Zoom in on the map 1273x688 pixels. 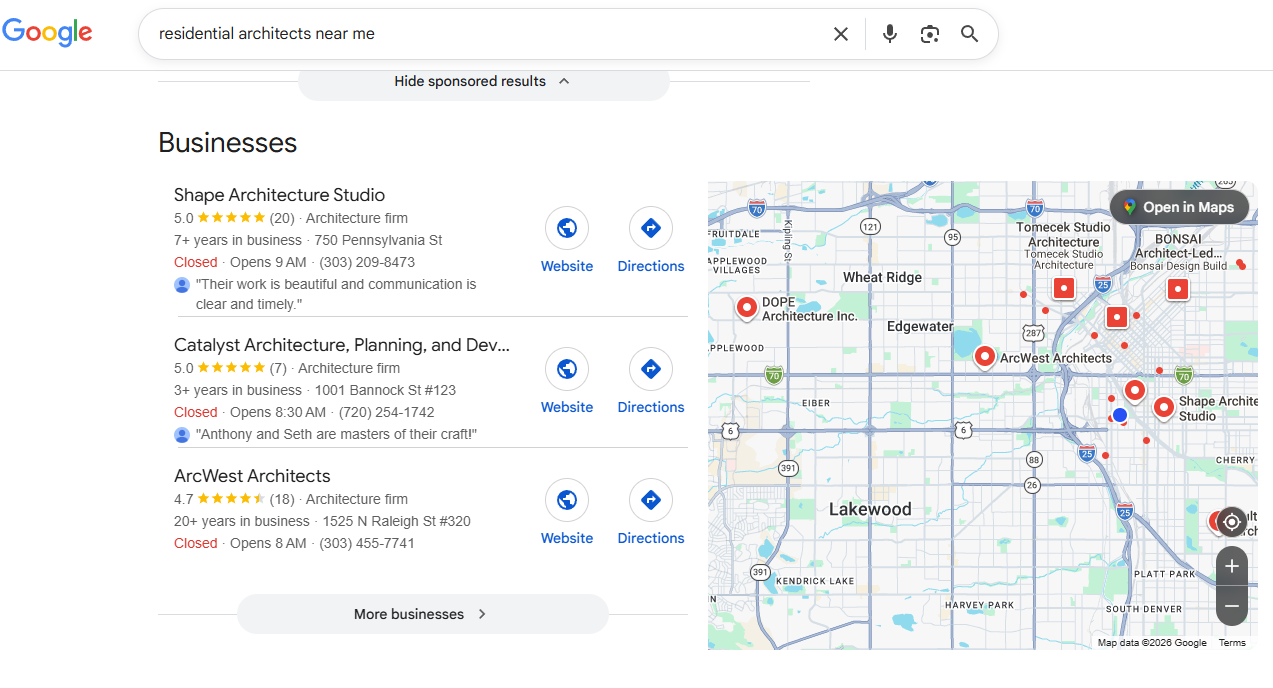pyautogui.click(x=1231, y=566)
